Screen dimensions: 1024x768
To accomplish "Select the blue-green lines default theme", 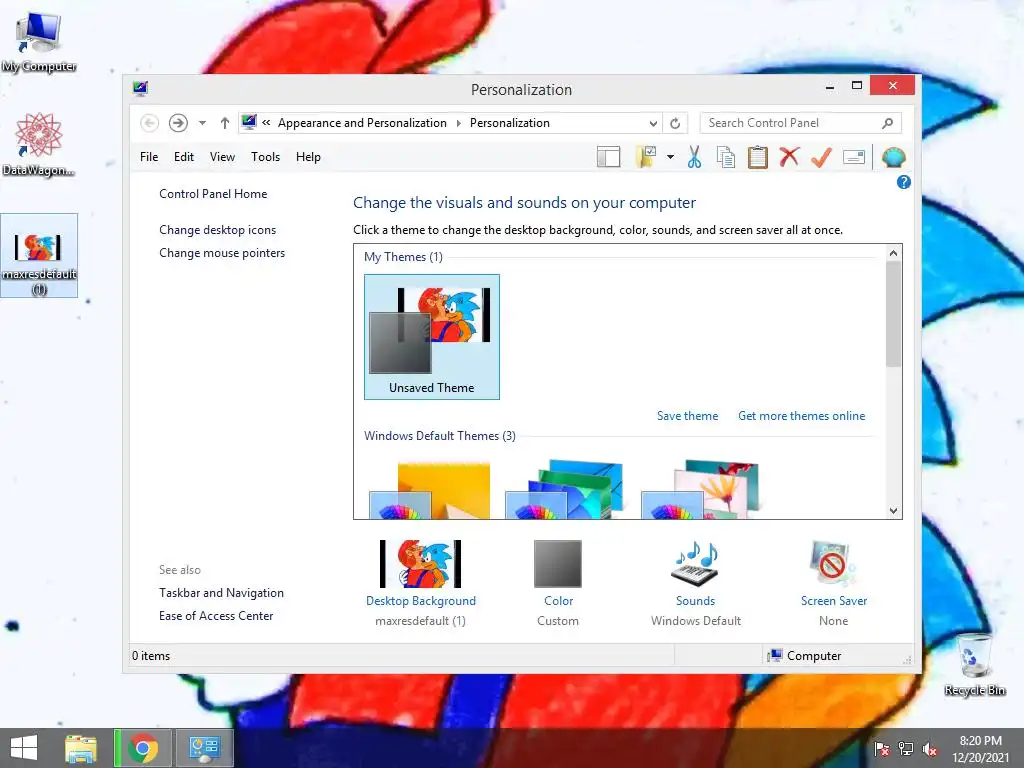I will [564, 490].
